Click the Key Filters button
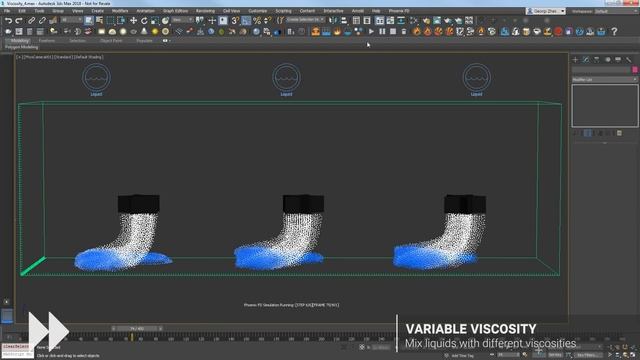Screen dimensions: 640x360 (587, 355)
